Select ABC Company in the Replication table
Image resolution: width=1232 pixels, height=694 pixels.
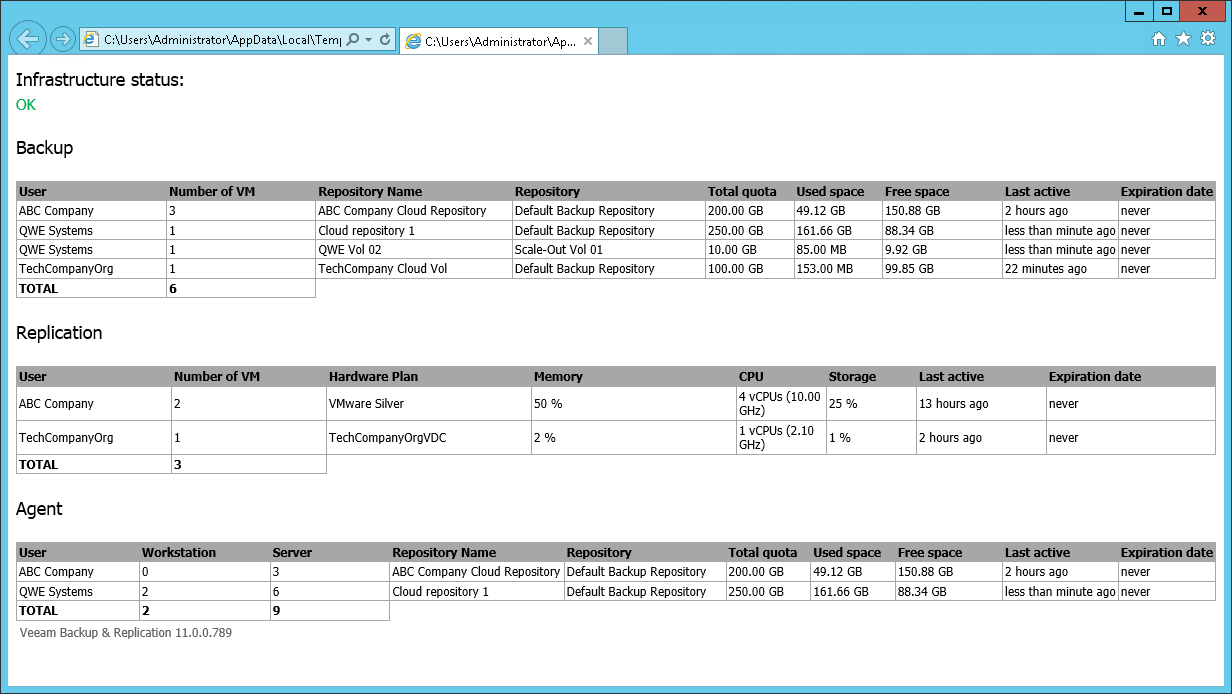(x=56, y=404)
